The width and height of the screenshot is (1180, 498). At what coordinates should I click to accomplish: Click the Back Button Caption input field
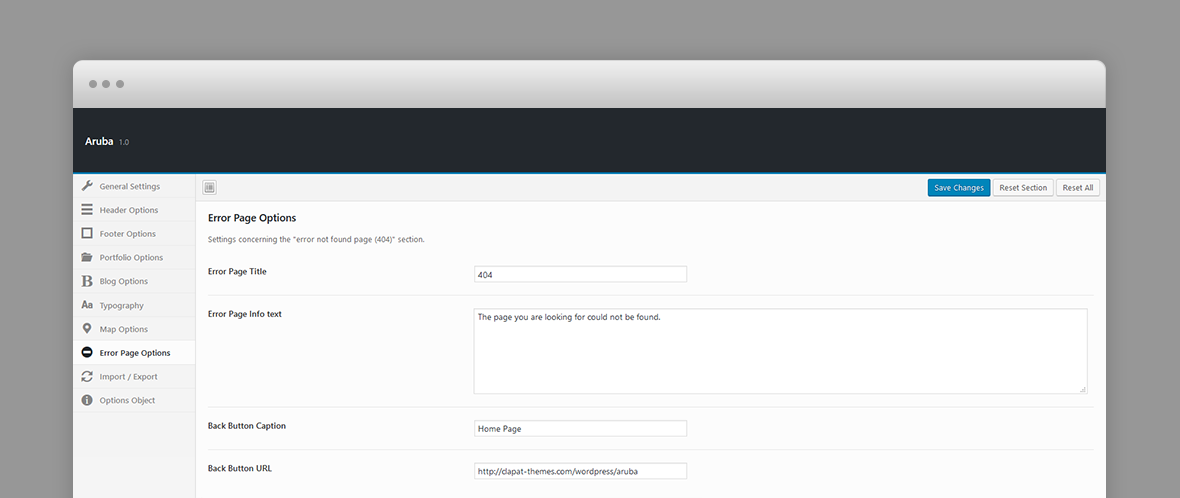click(x=580, y=428)
